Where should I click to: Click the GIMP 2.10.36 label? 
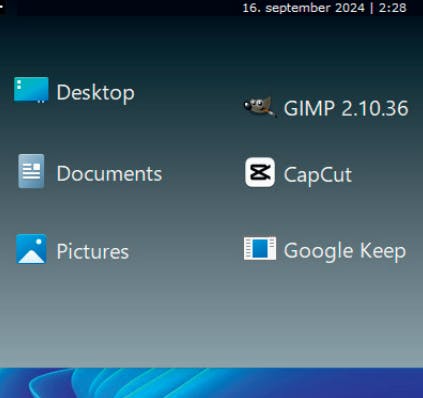pyautogui.click(x=346, y=108)
